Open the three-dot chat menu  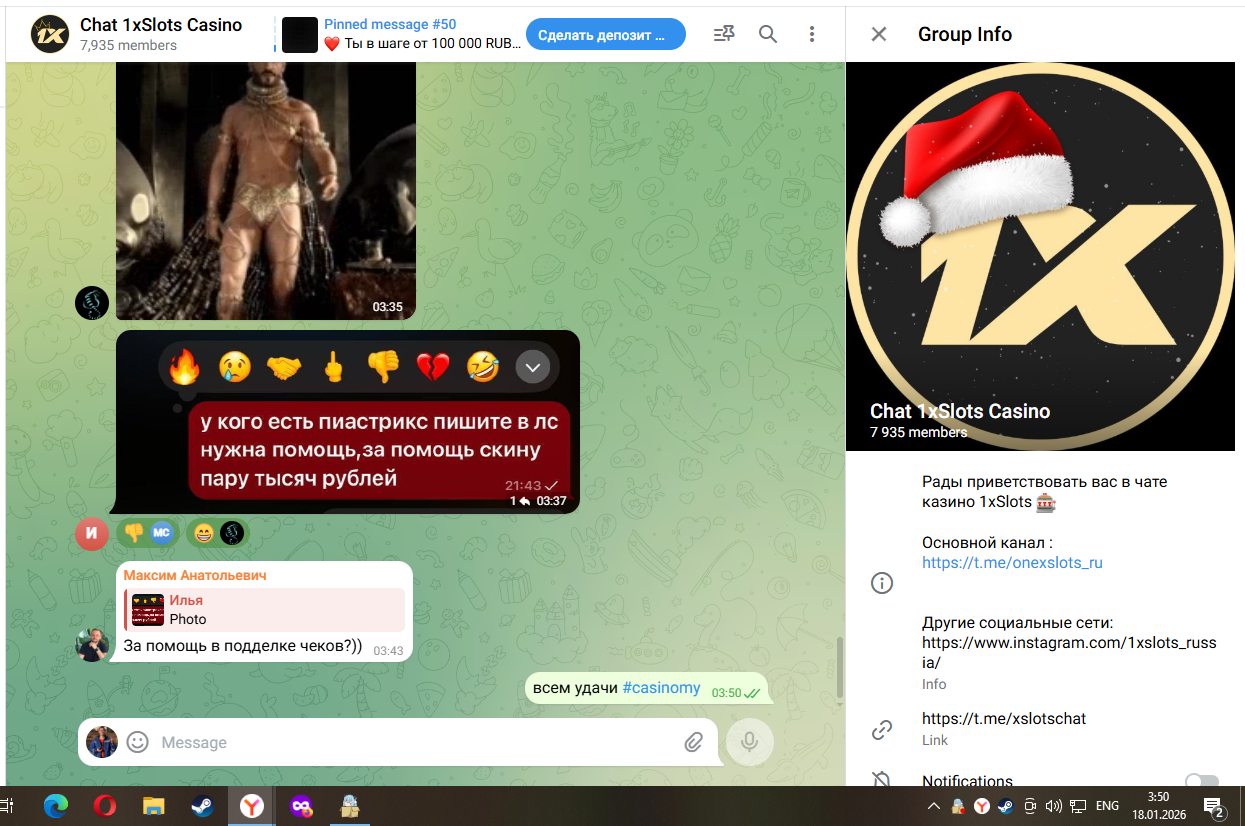(812, 34)
